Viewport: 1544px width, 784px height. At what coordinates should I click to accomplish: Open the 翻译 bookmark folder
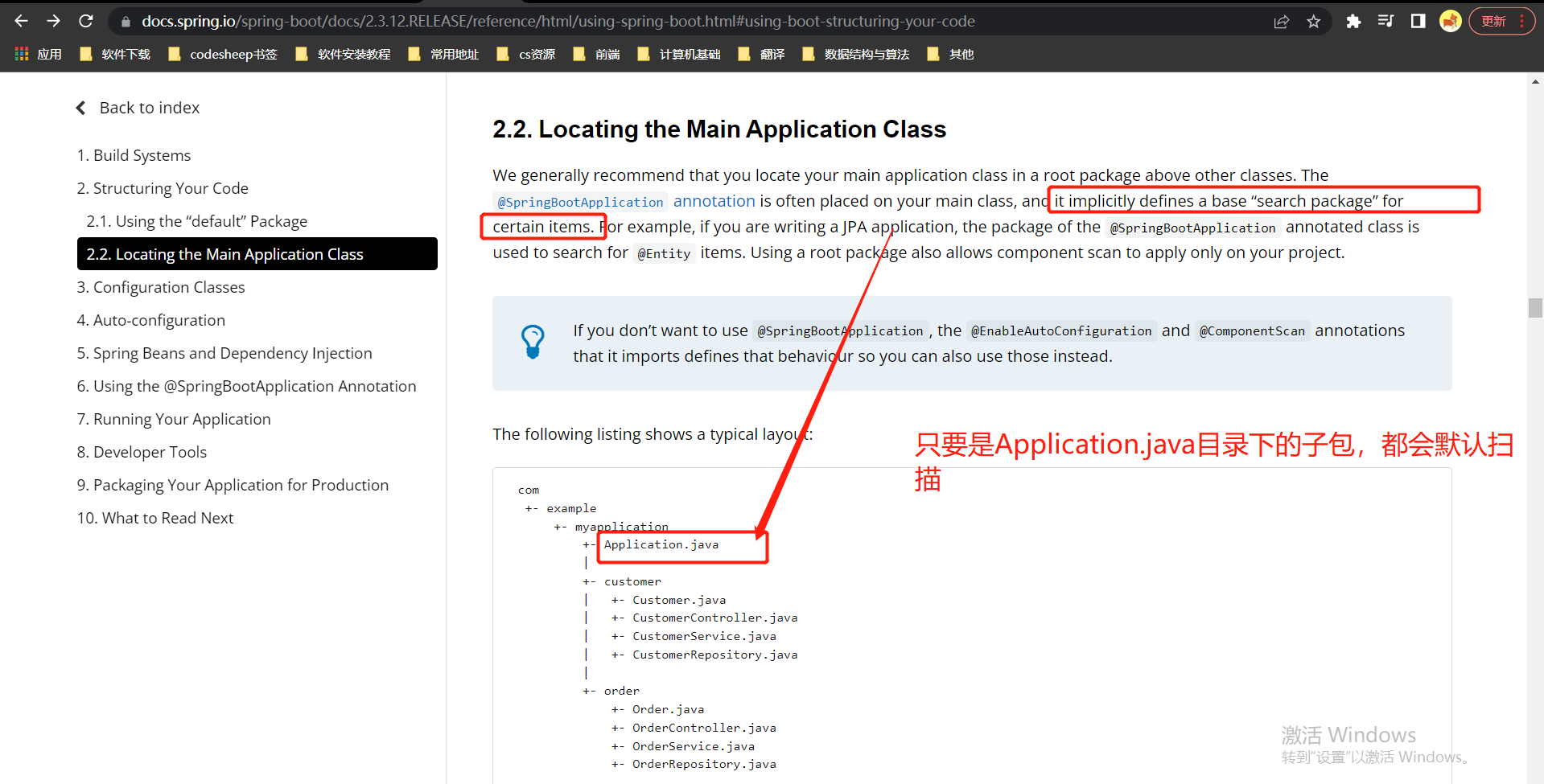761,54
